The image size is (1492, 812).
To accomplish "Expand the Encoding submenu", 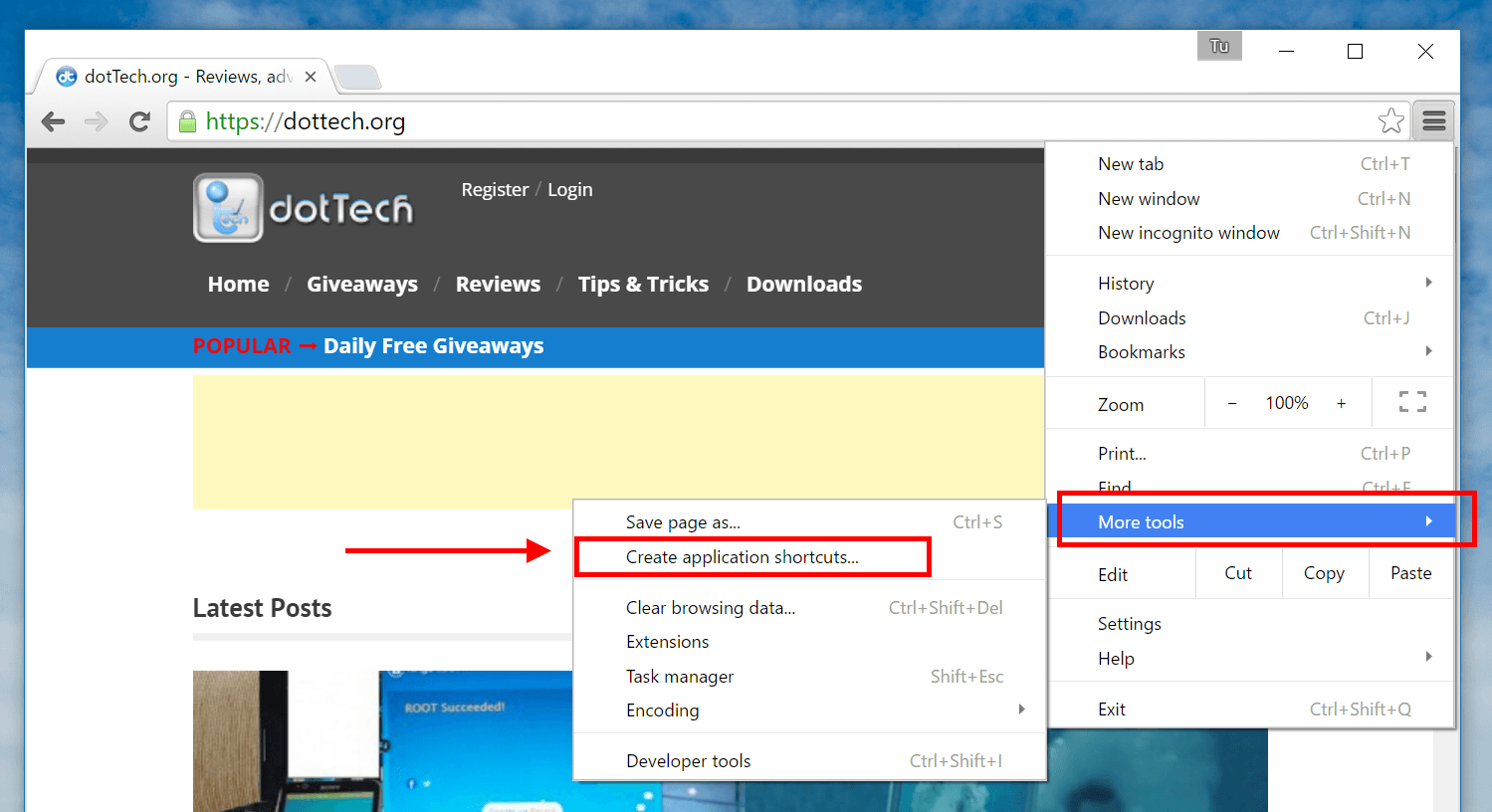I will point(809,710).
